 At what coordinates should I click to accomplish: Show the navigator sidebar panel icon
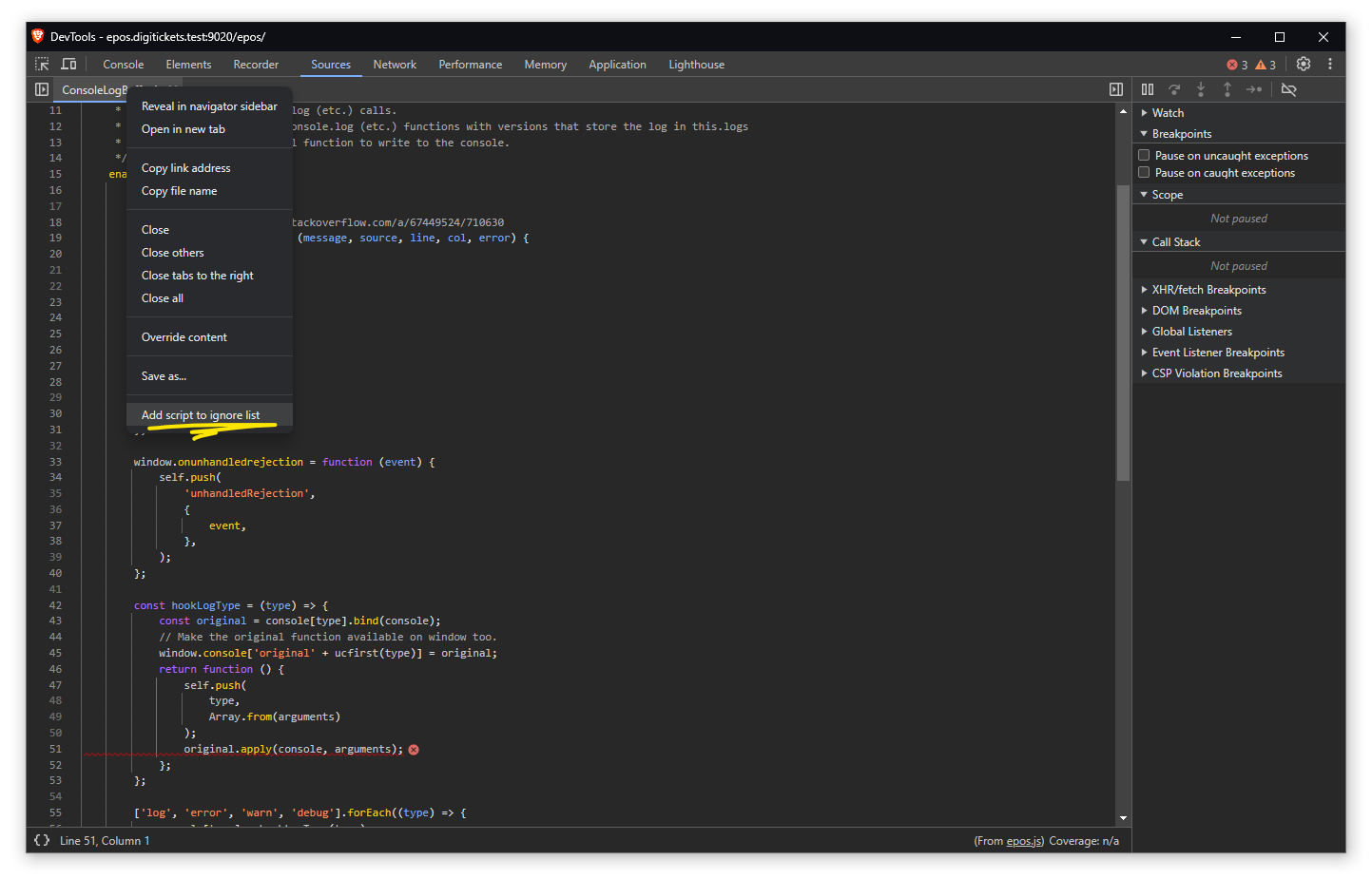click(42, 88)
